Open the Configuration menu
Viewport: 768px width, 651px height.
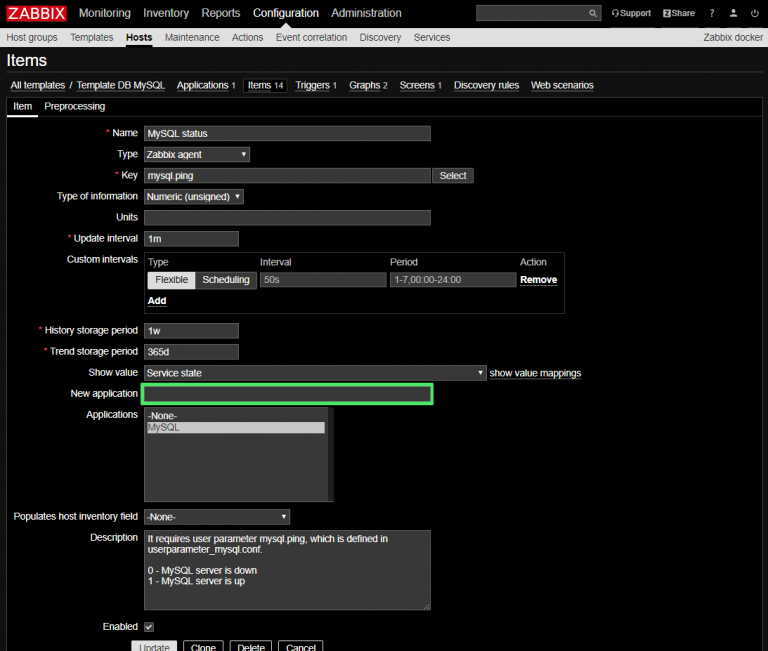click(x=286, y=13)
